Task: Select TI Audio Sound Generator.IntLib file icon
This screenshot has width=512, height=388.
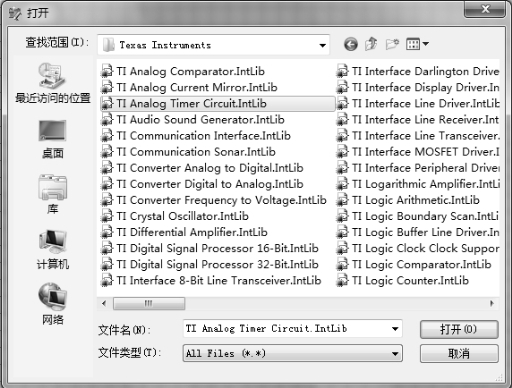Action: [107, 119]
